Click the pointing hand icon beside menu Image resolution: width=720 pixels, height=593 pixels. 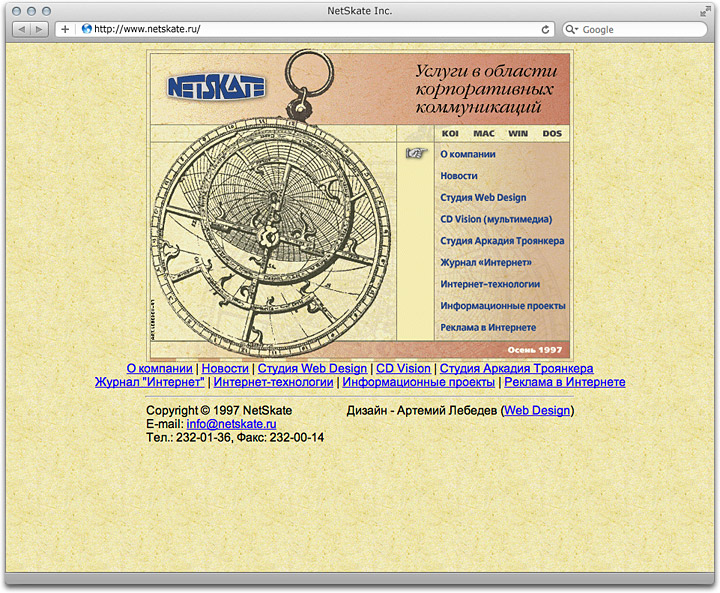pos(416,153)
